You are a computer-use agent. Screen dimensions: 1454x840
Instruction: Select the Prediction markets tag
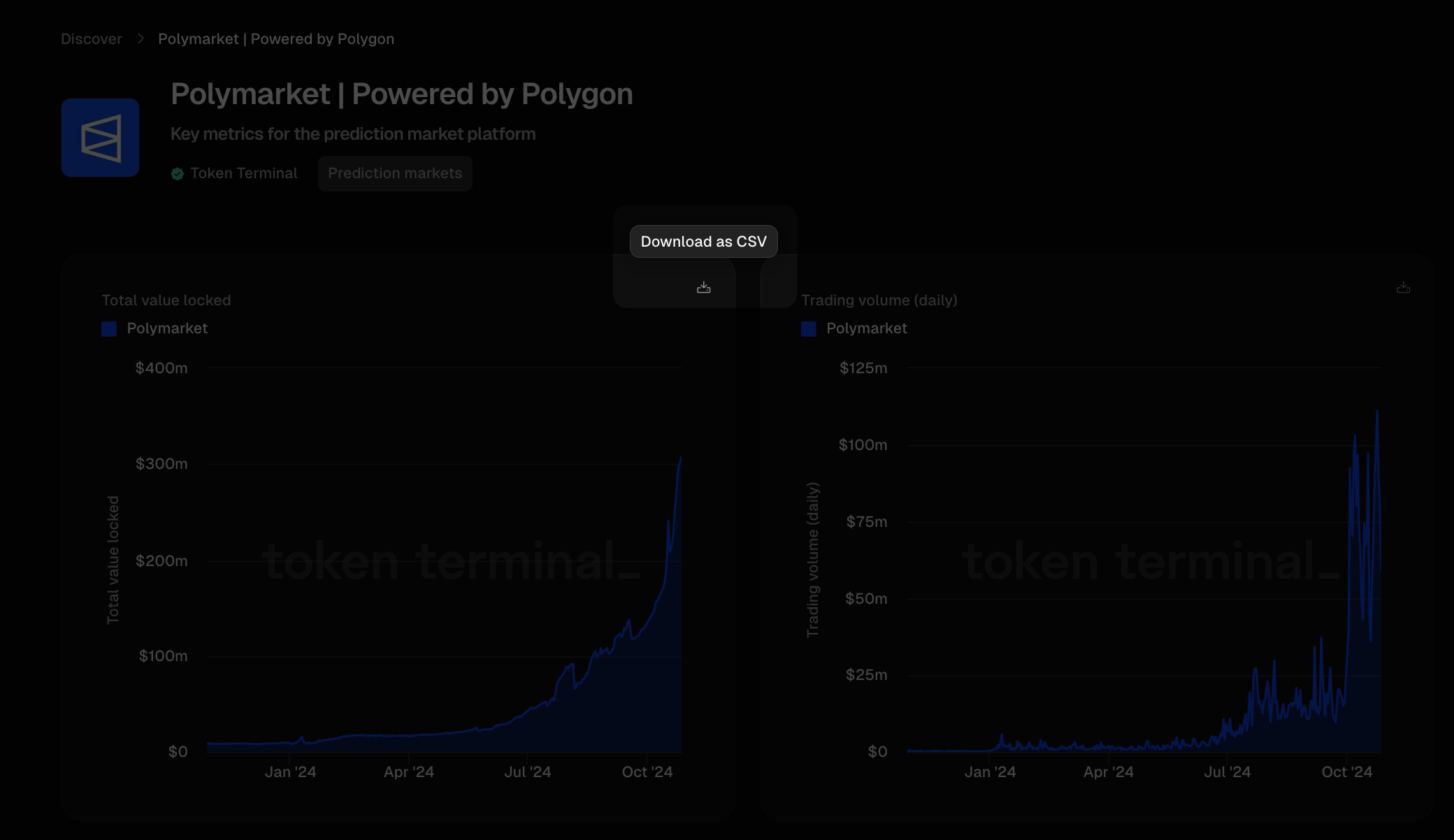[395, 173]
